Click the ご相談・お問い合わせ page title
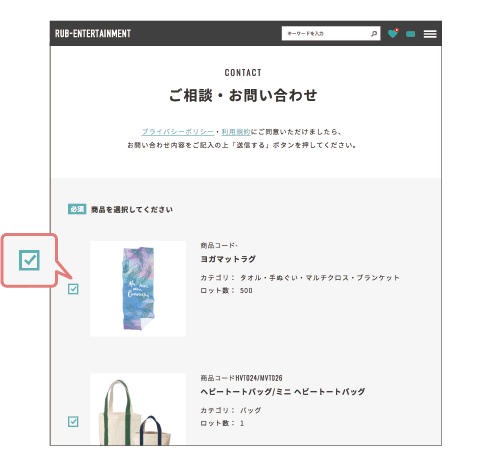492x465 pixels. pos(243,95)
